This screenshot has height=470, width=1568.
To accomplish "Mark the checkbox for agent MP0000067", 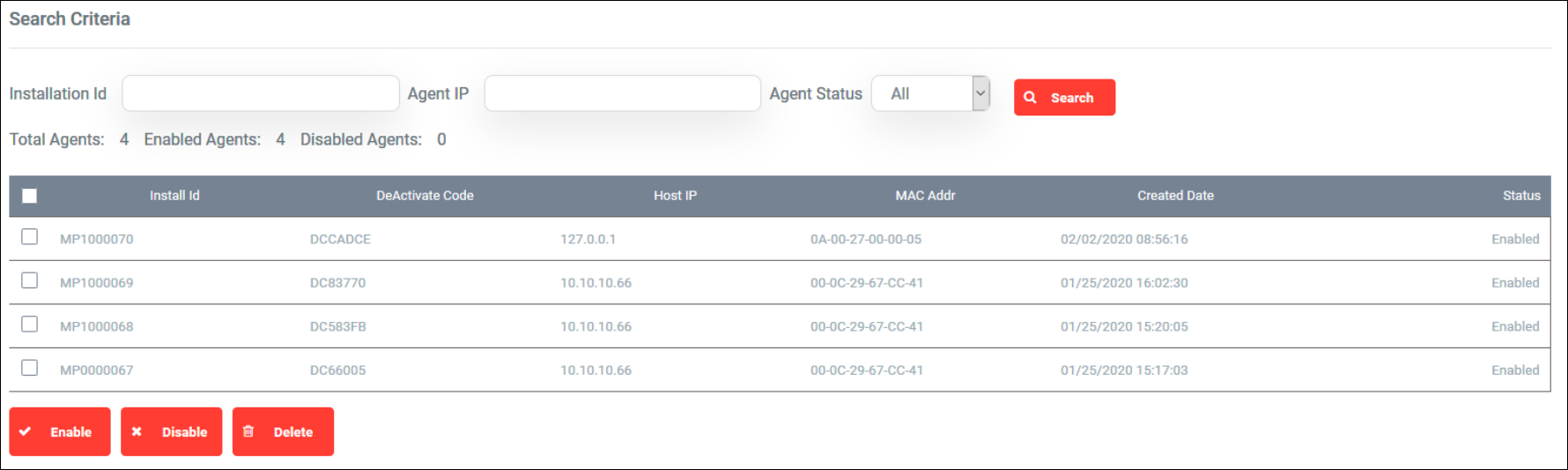I will 30,368.
